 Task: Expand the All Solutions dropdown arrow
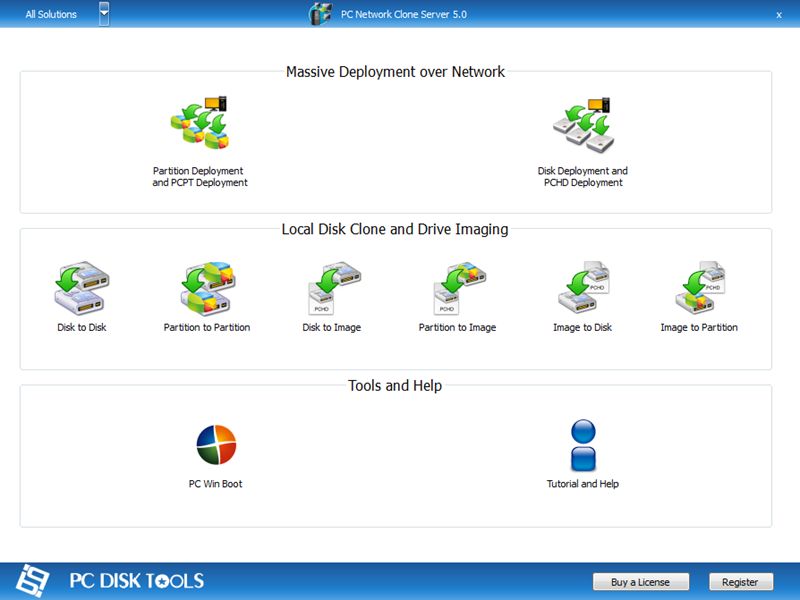(x=104, y=14)
